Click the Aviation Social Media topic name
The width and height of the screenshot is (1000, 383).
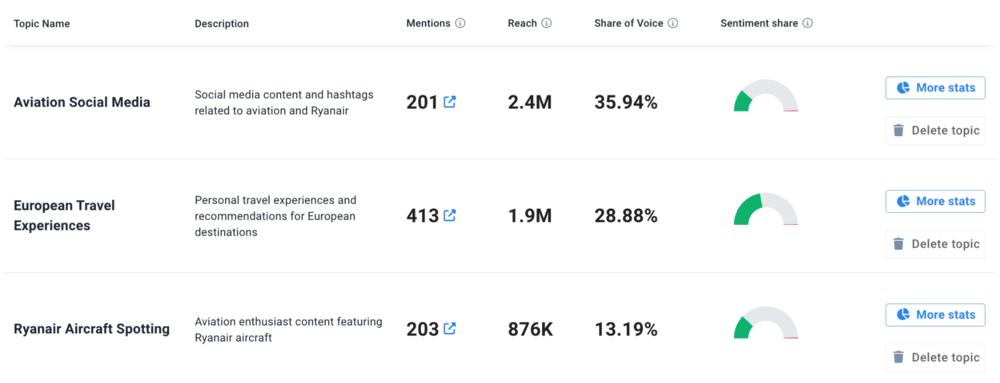[x=82, y=102]
